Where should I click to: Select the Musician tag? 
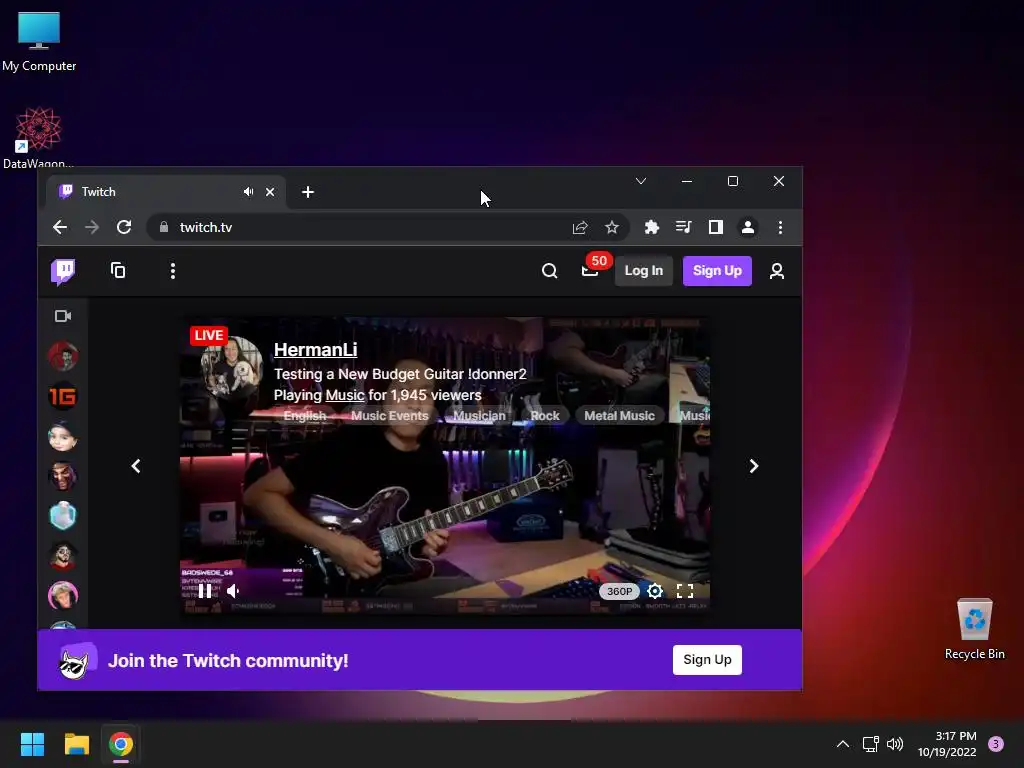[479, 416]
